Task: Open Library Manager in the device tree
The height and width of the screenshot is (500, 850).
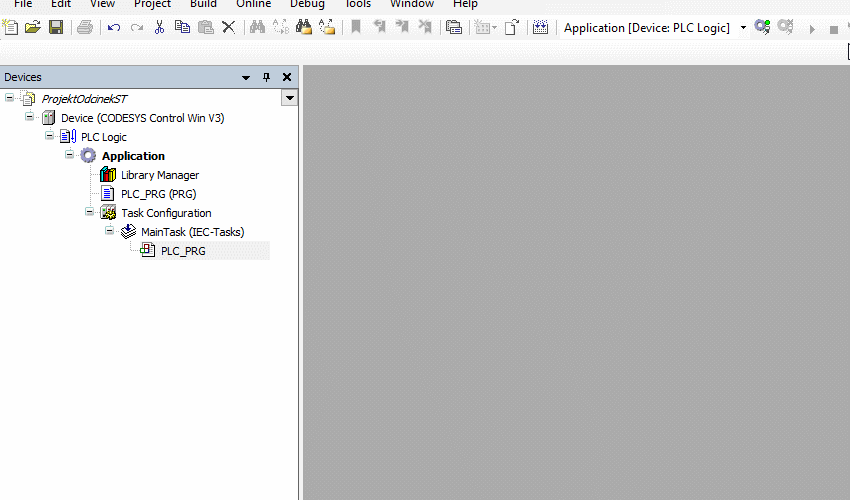Action: tap(159, 175)
